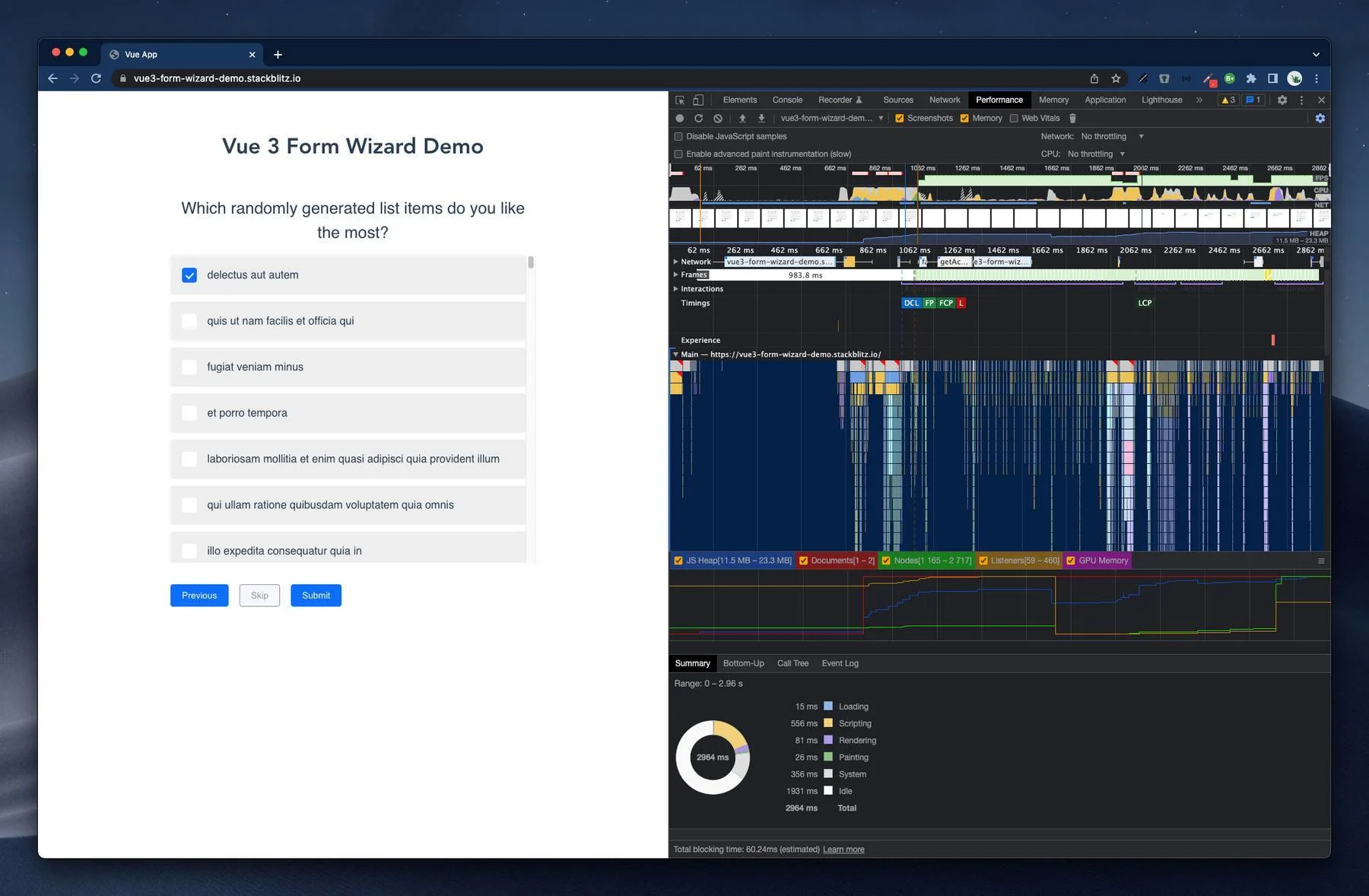Check Disable JavaScript samples
The height and width of the screenshot is (896, 1369).
tap(678, 137)
